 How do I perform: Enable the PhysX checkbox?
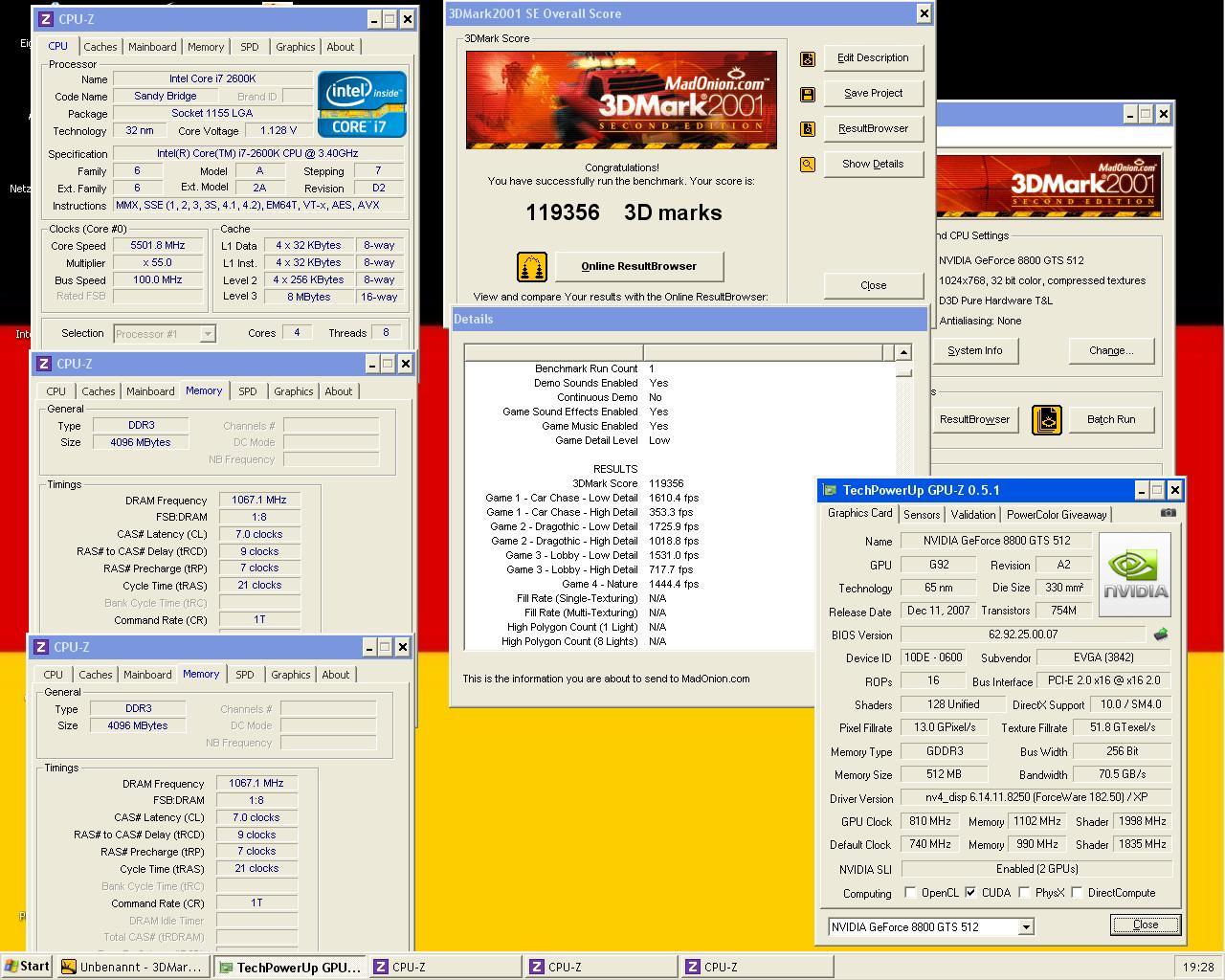pos(1024,892)
